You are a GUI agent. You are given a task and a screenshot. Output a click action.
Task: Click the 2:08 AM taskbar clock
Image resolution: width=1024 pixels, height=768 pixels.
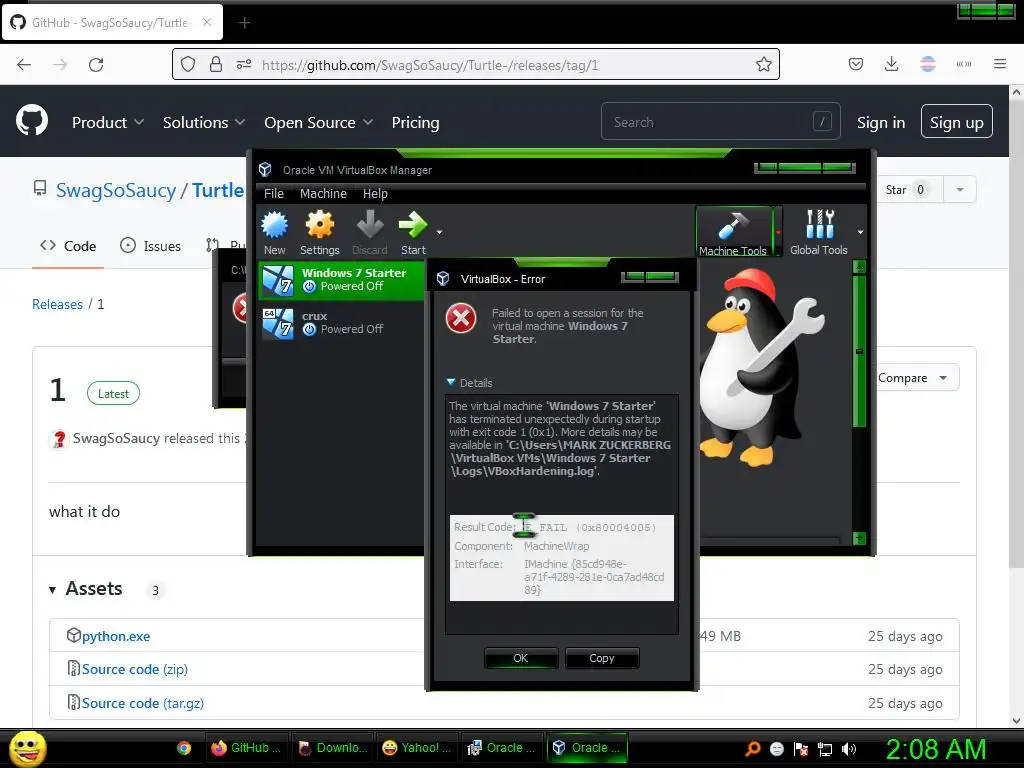(x=935, y=749)
